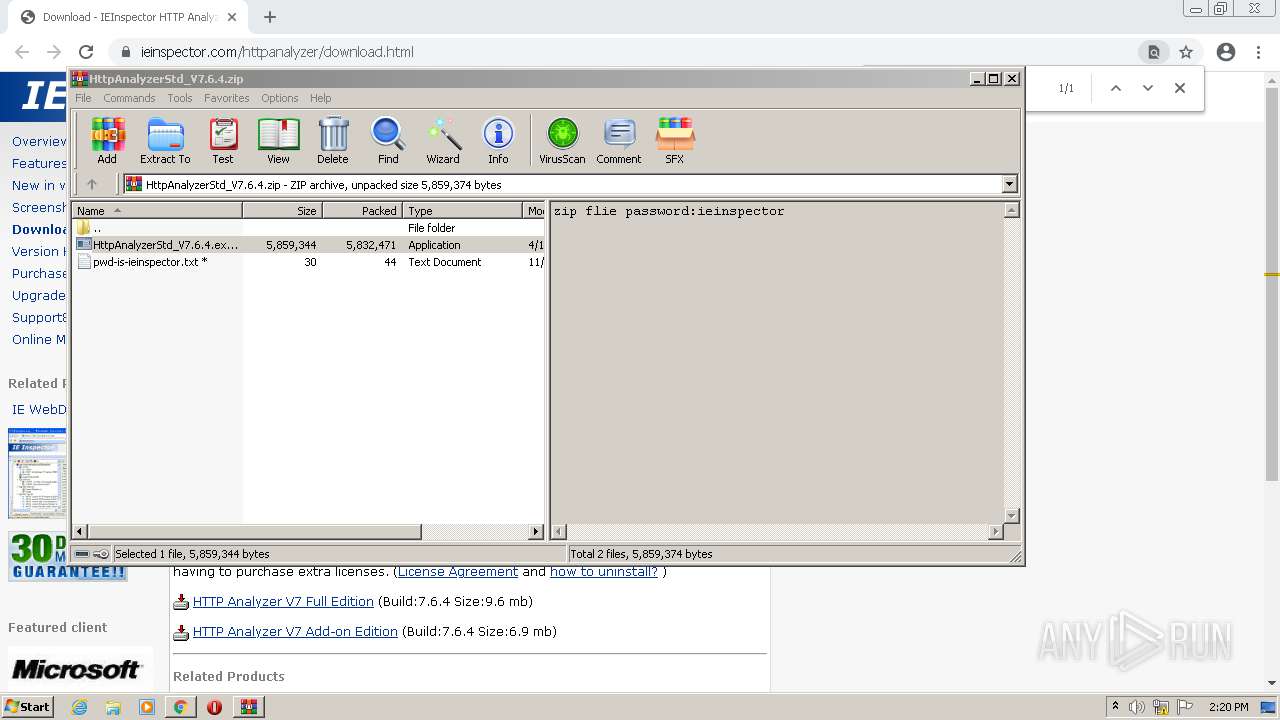The height and width of the screenshot is (720, 1280).
Task: Open the Options menu
Action: click(x=280, y=98)
